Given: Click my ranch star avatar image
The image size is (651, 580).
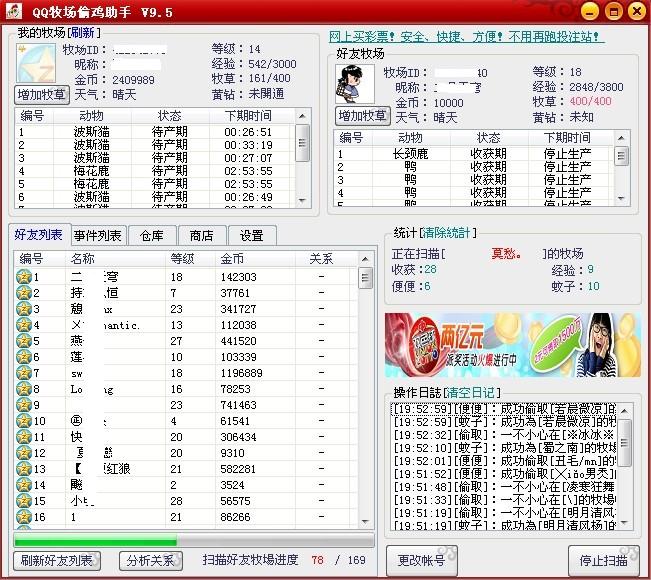Looking at the screenshot, I should point(36,64).
